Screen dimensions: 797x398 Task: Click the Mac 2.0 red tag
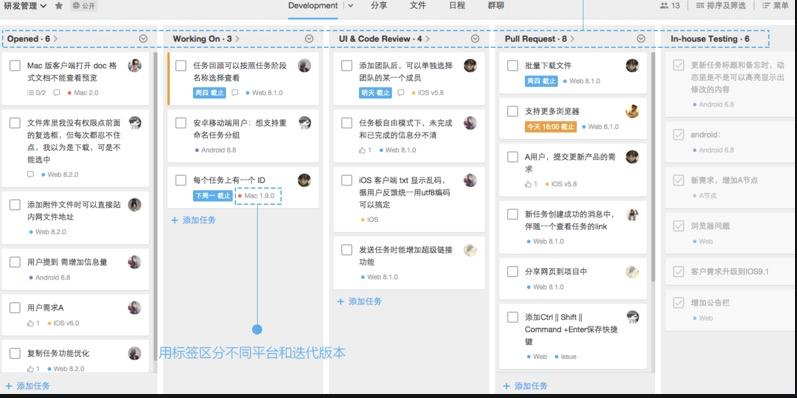(x=83, y=93)
